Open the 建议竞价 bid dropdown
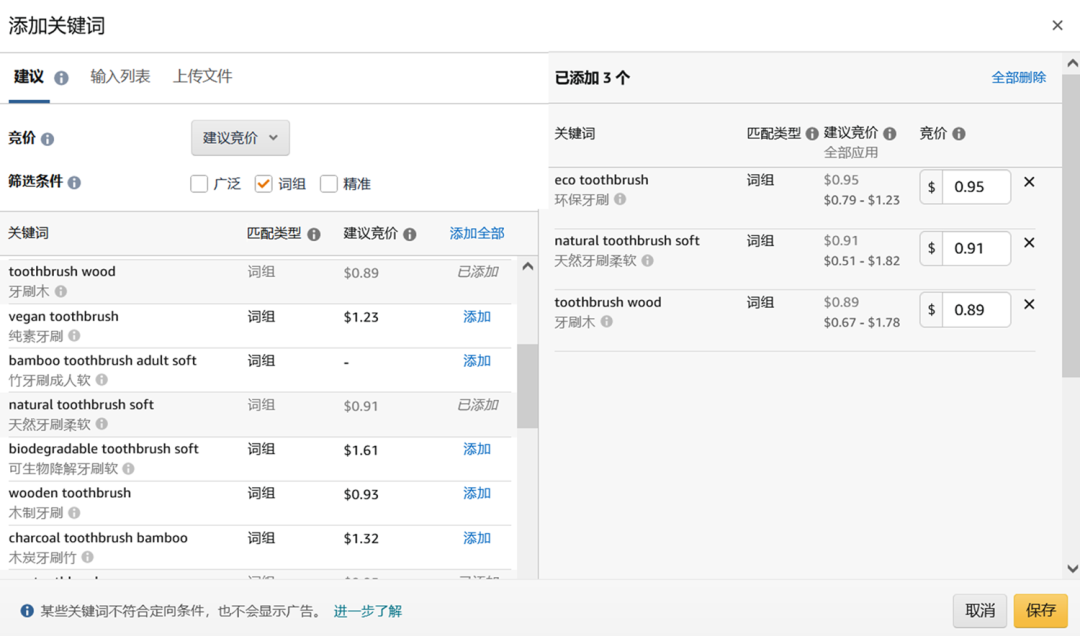The width and height of the screenshot is (1080, 636). pos(240,138)
